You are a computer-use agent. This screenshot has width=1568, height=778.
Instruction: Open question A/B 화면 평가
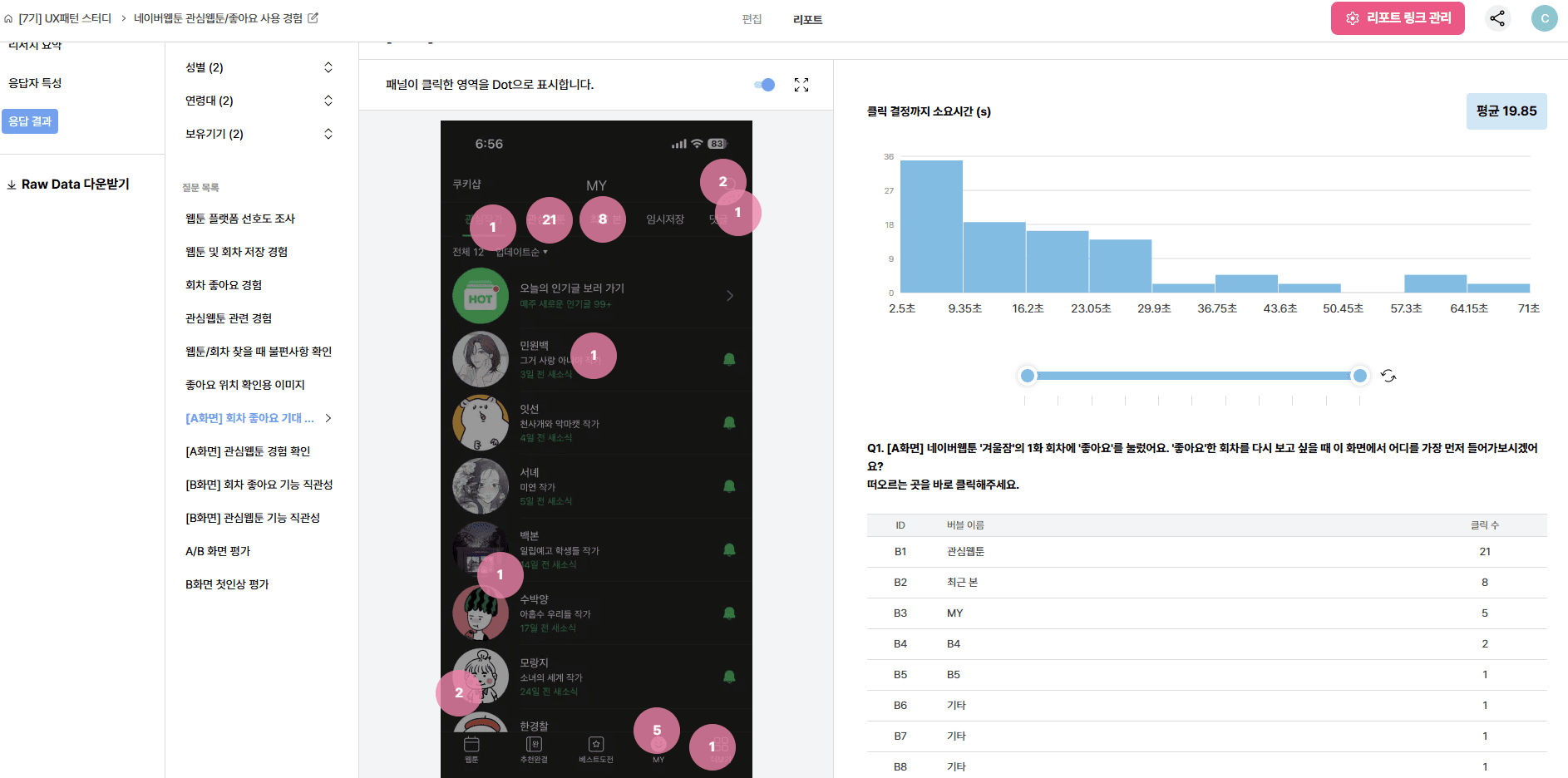(218, 551)
